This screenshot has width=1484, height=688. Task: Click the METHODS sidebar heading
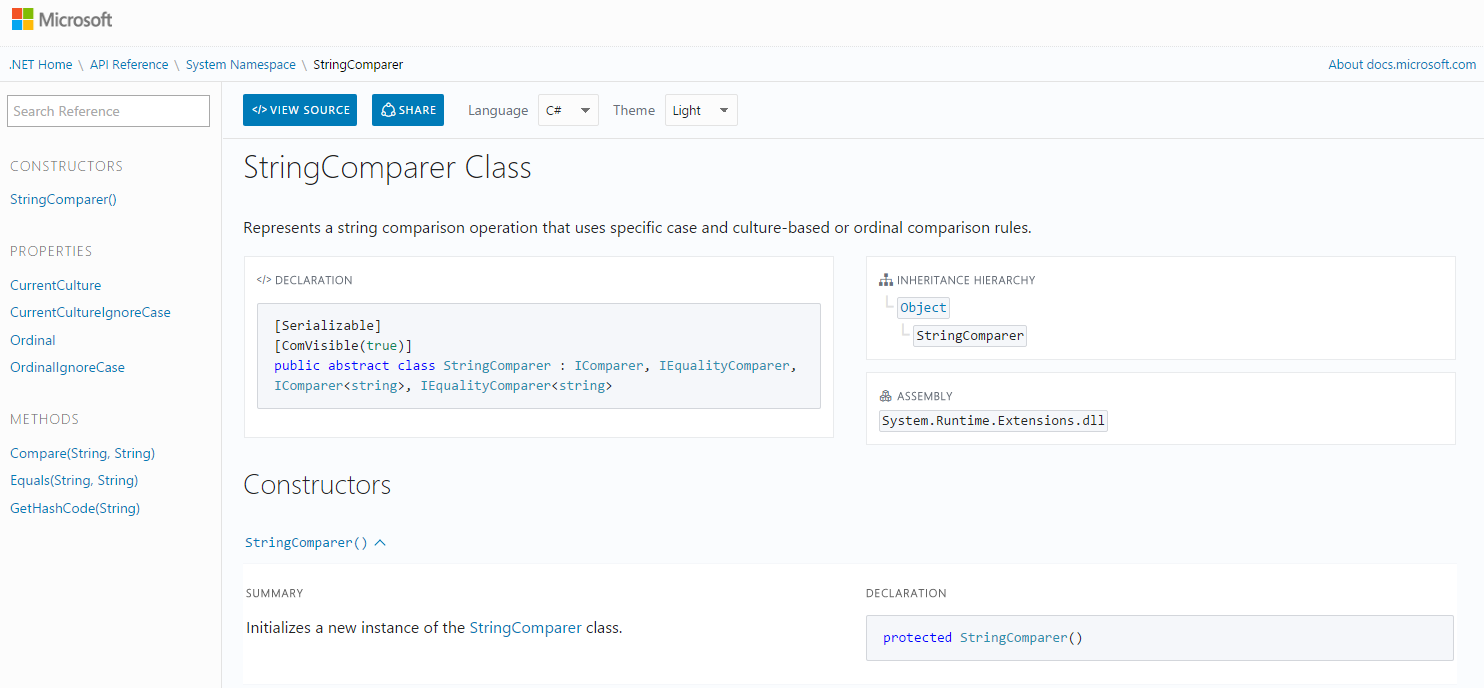[x=45, y=419]
